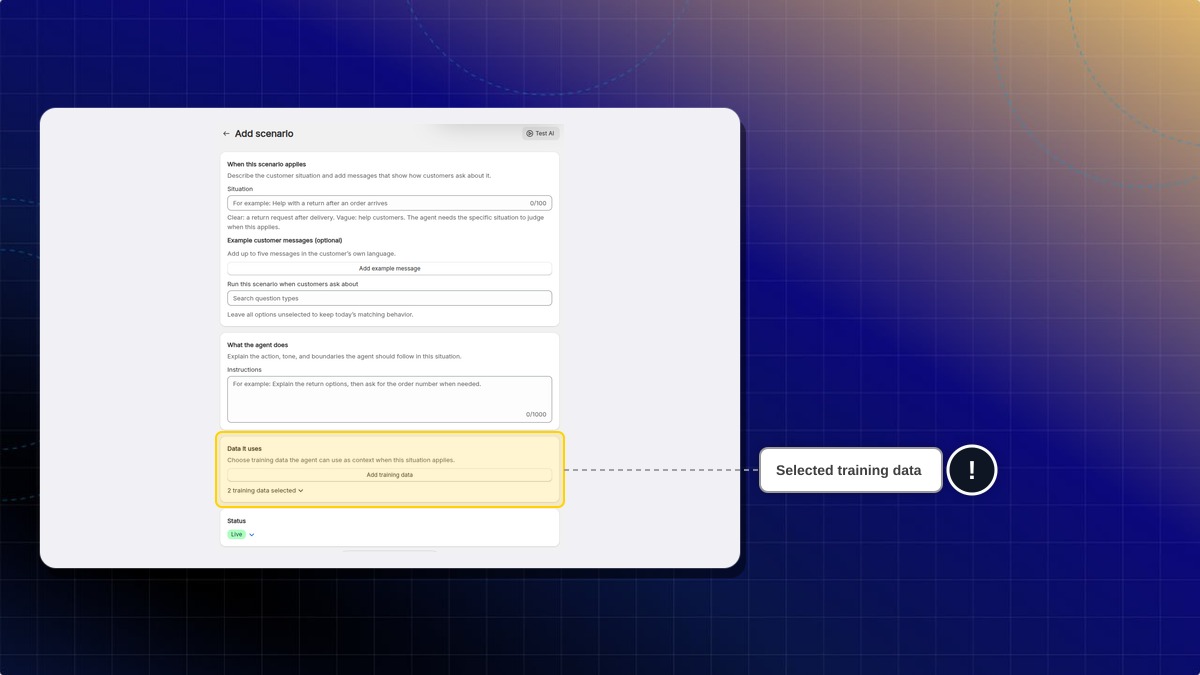Click the What the agent does heading

[257, 345]
